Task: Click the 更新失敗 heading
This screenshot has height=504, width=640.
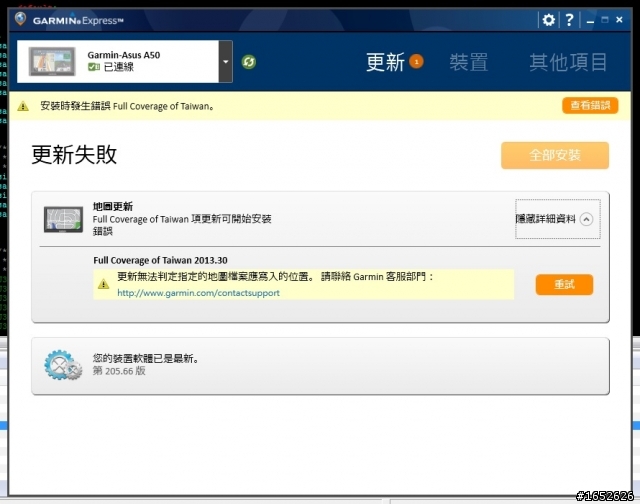Action: click(74, 155)
